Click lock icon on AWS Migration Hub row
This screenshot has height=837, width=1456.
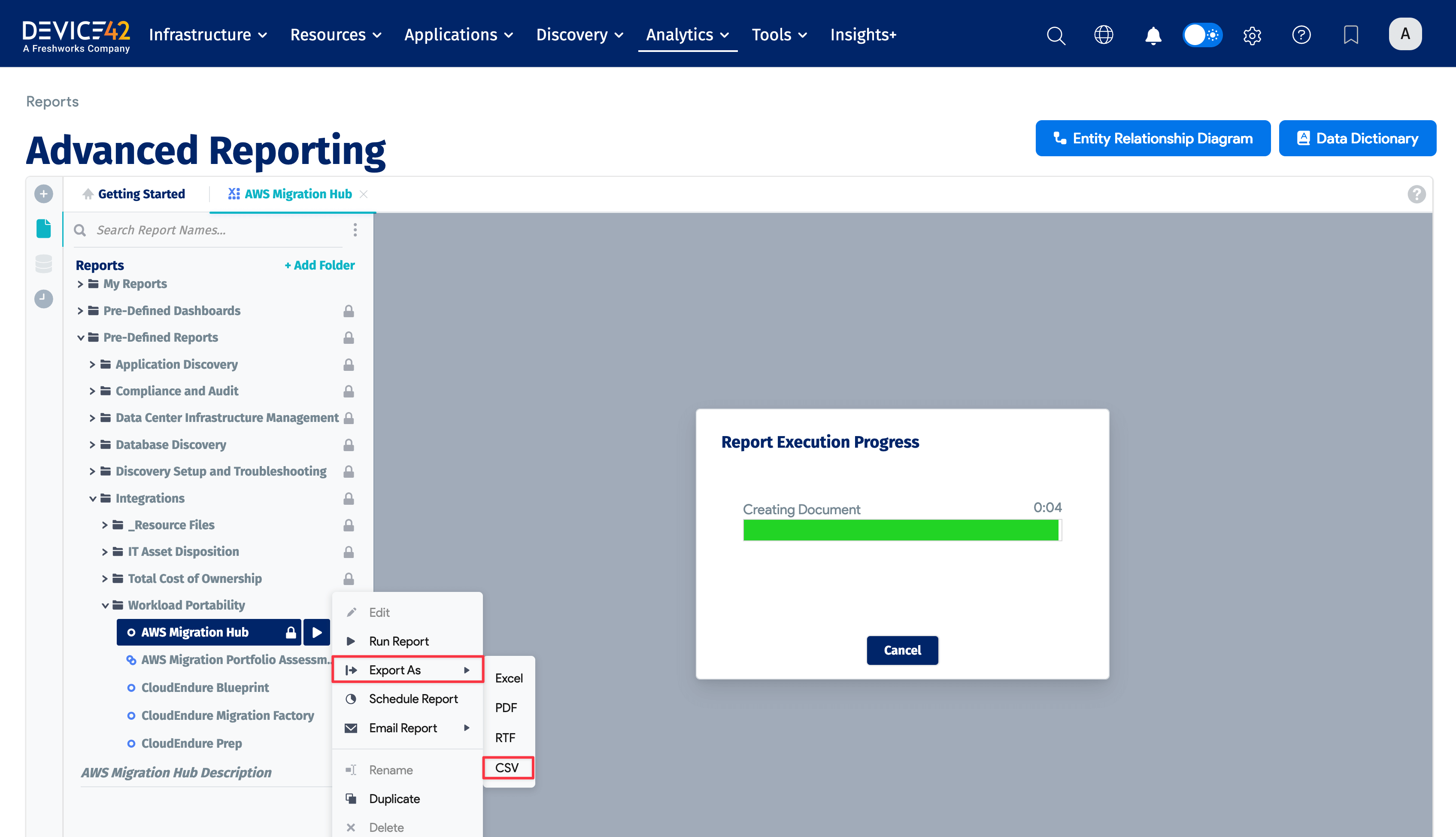coord(291,632)
